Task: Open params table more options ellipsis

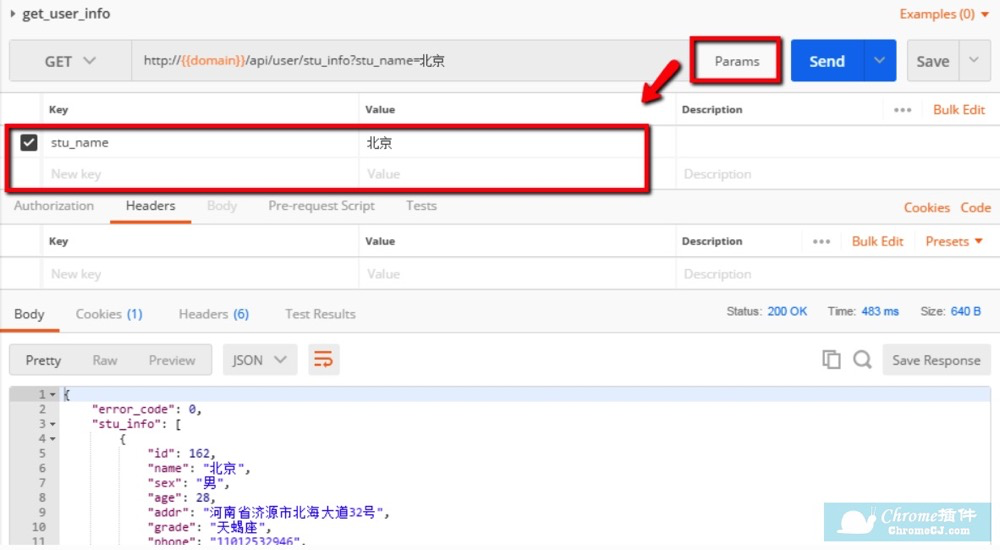Action: 902,110
